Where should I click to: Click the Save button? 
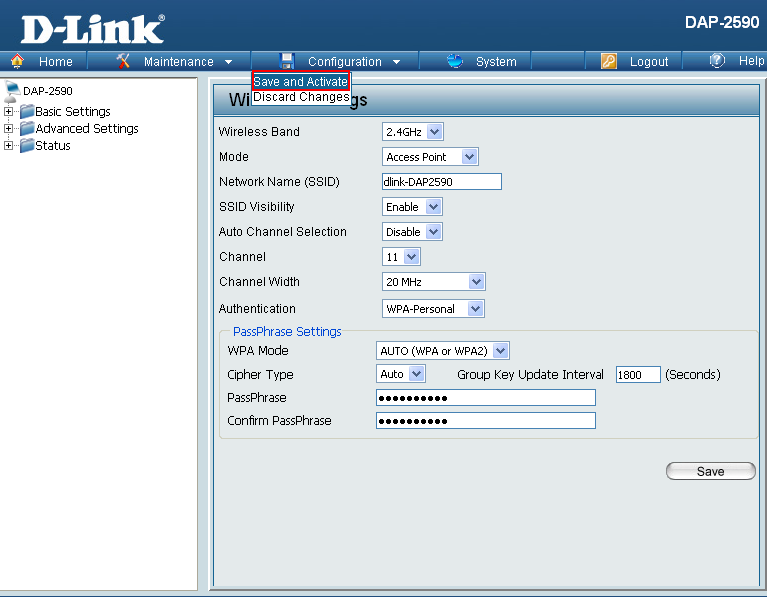(711, 471)
